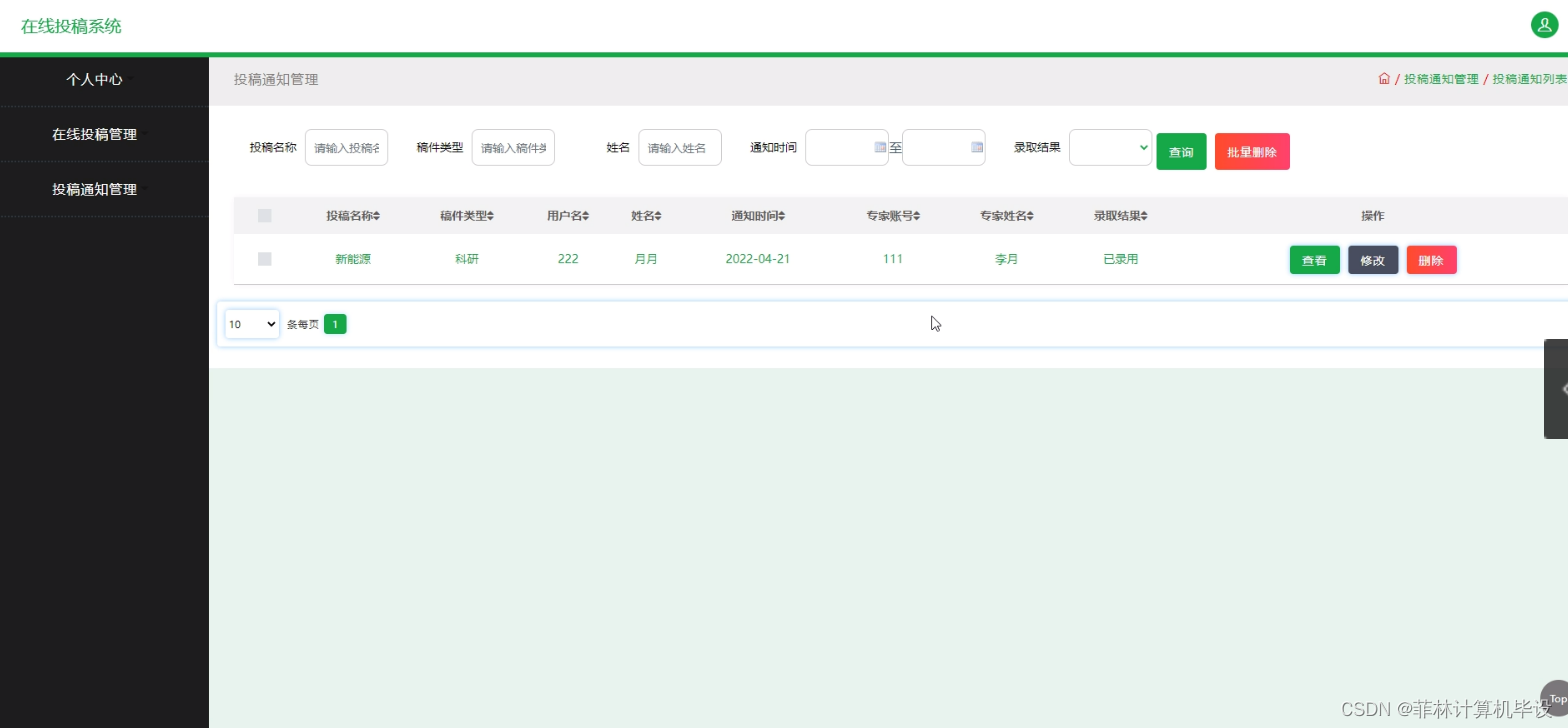The image size is (1568, 728).
Task: Open the page size 10 dropdown
Action: pyautogui.click(x=252, y=324)
